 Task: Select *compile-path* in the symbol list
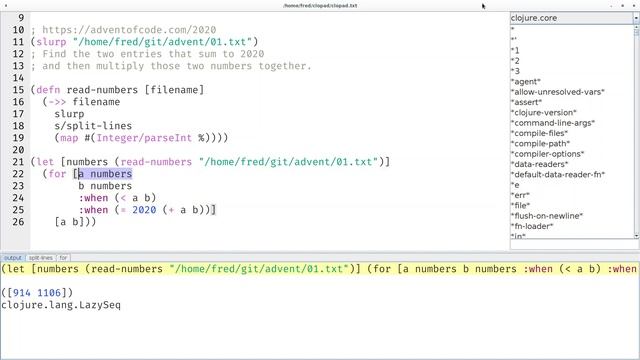[x=540, y=143]
